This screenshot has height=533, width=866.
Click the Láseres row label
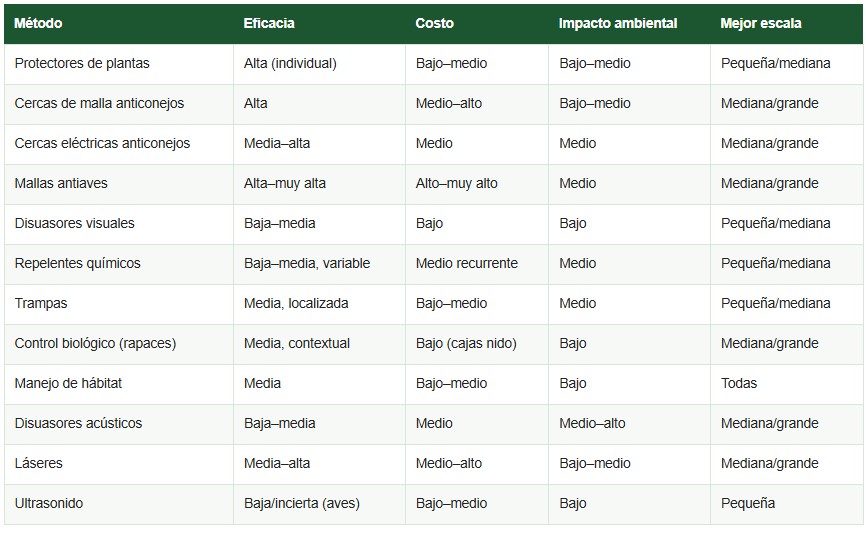(119, 465)
